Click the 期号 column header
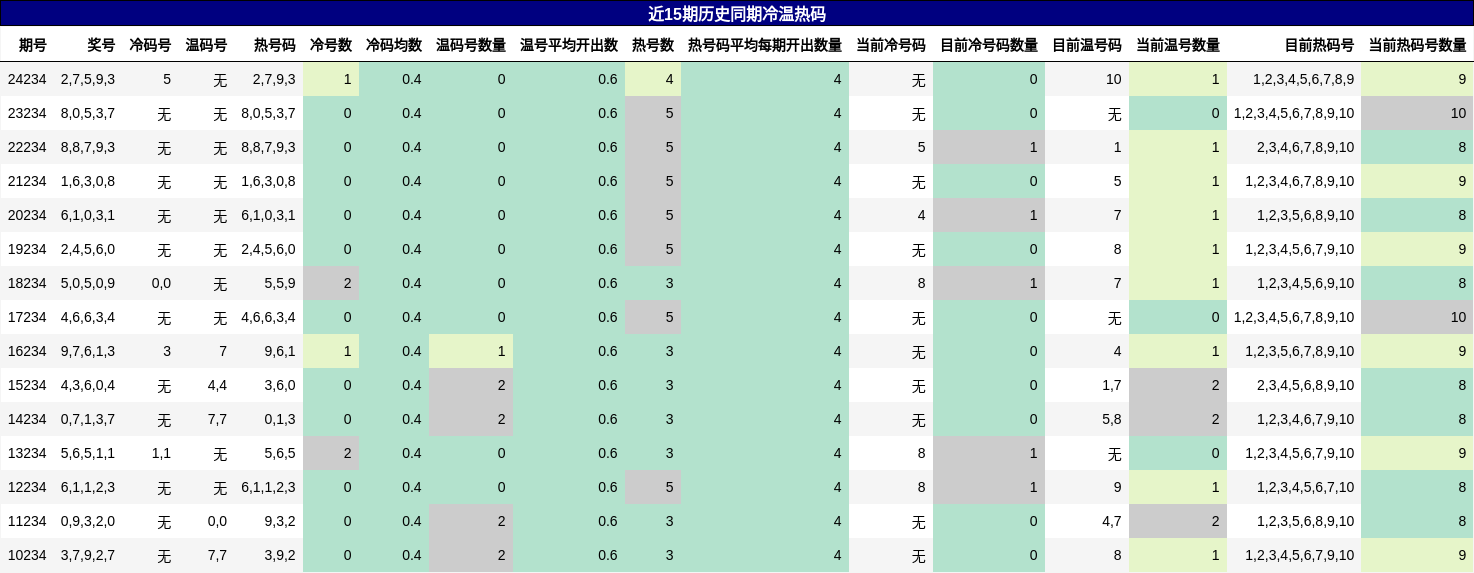The width and height of the screenshot is (1474, 573). (33, 45)
